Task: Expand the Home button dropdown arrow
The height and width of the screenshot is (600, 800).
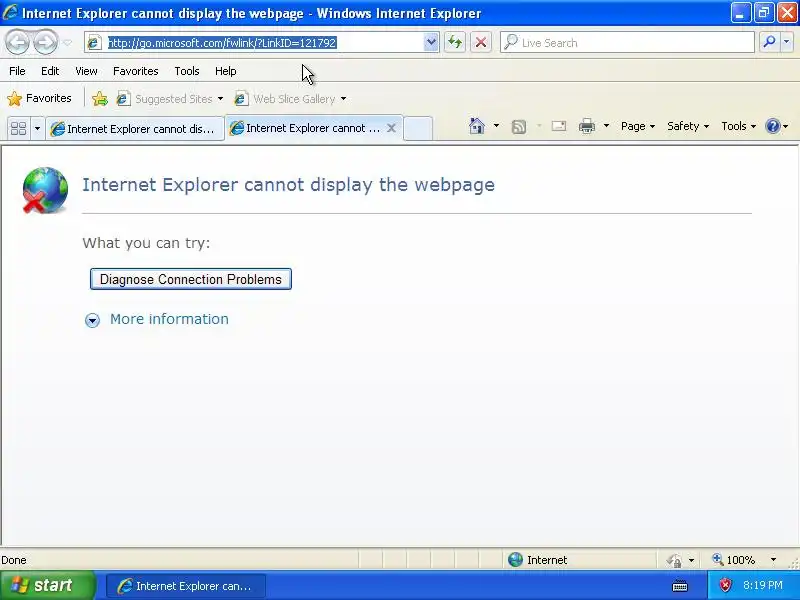Action: (496, 126)
